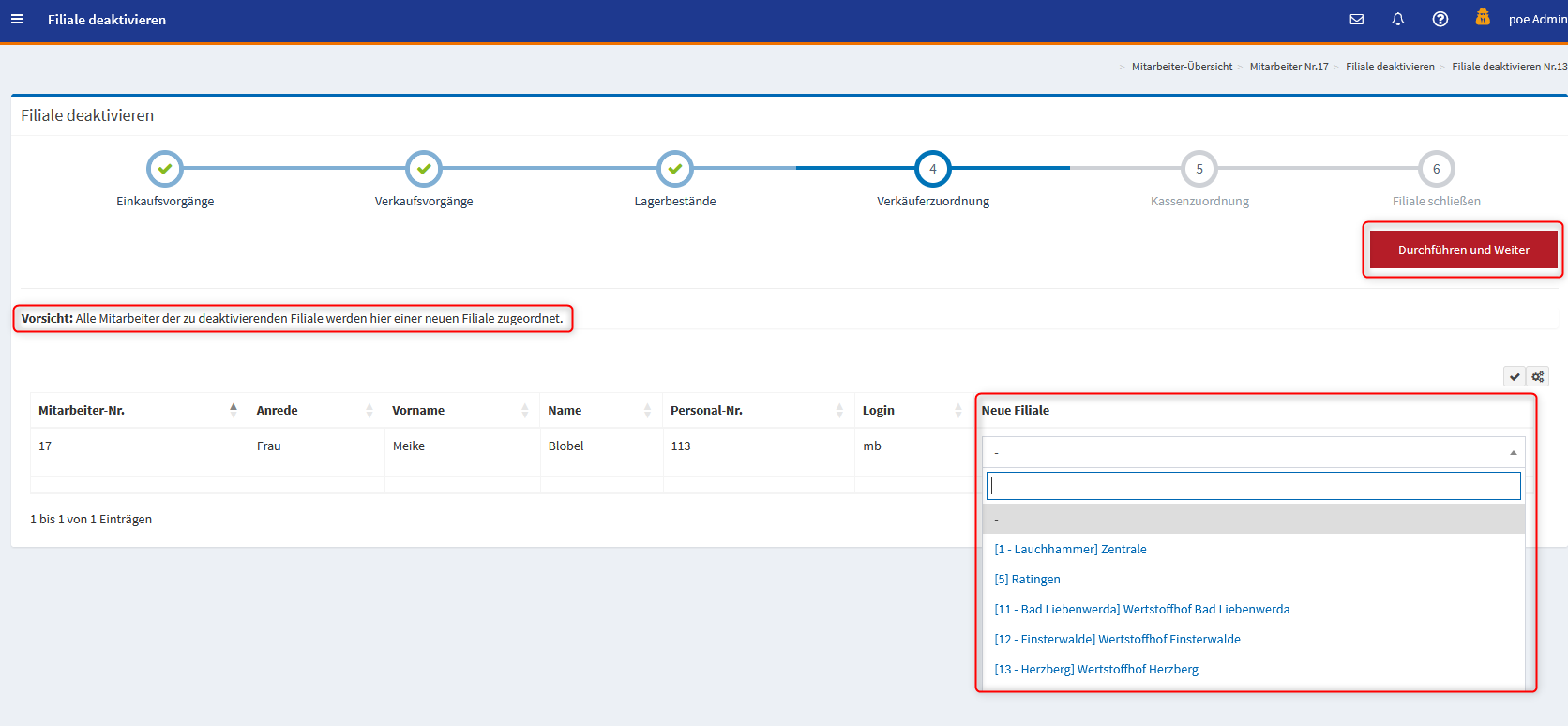Open the messages envelope icon
Viewport: 1568px width, 726px height.
[1356, 20]
